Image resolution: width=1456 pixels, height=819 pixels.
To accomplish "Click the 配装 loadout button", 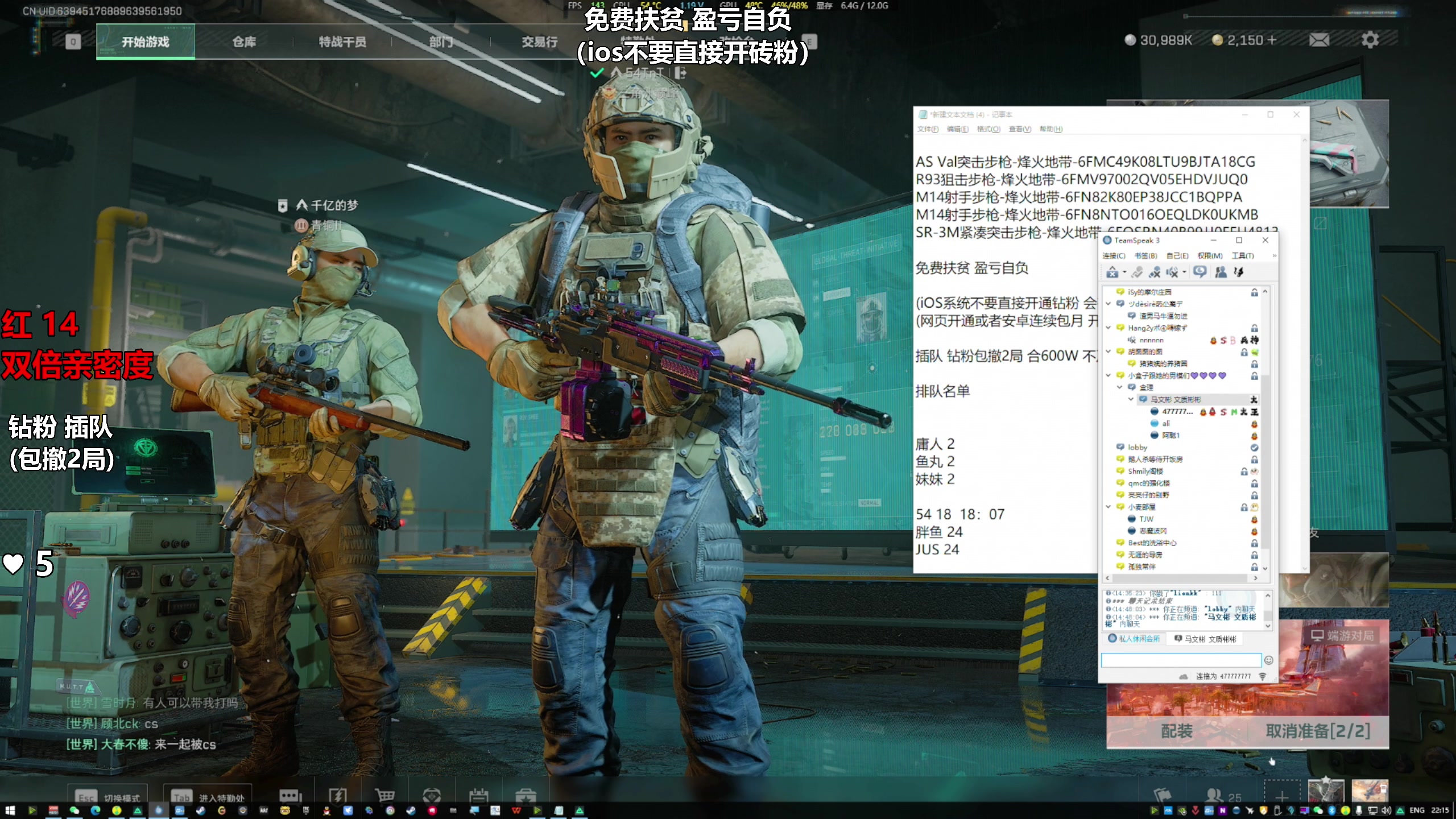I will [1177, 731].
